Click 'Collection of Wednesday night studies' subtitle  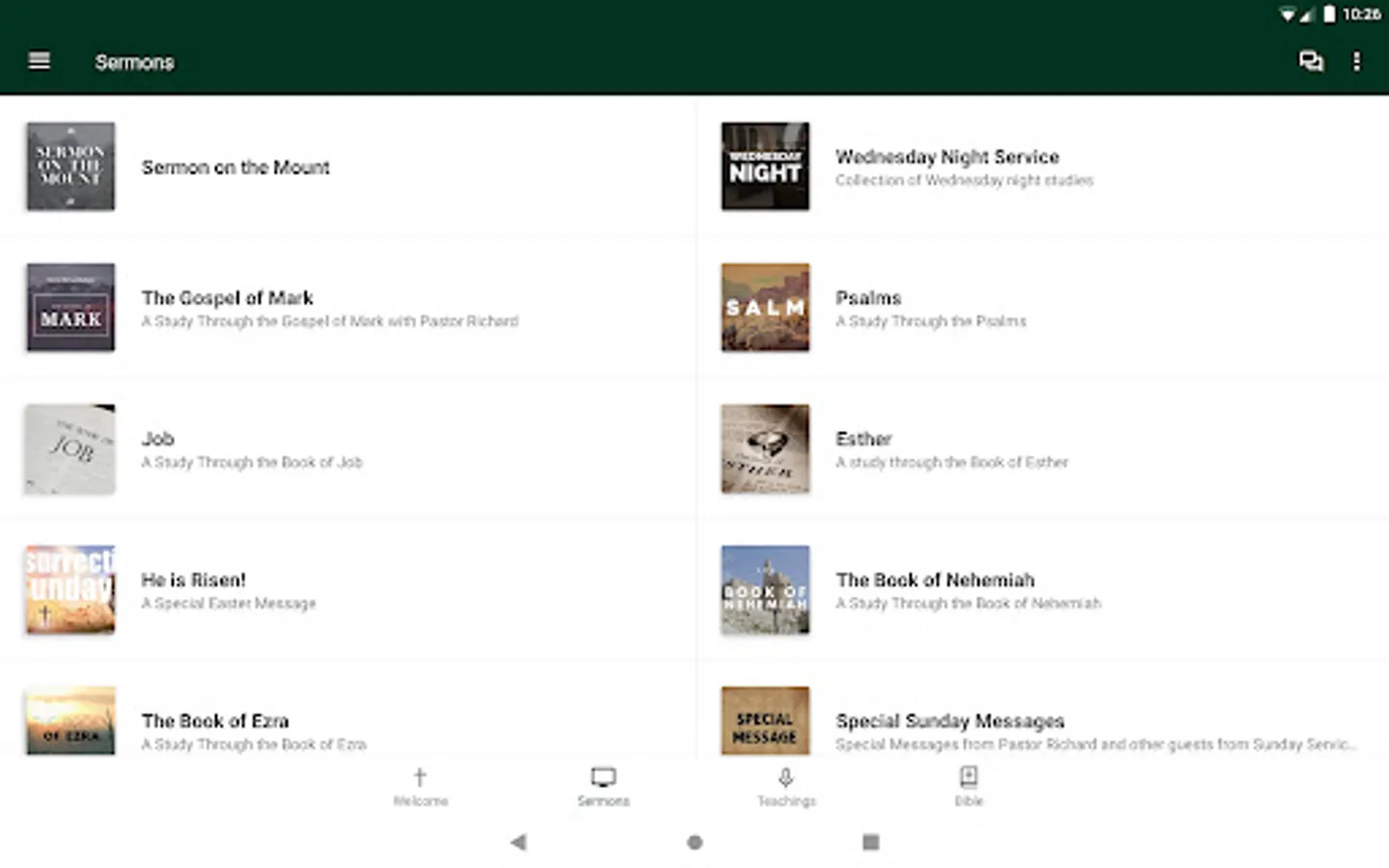[x=965, y=180]
